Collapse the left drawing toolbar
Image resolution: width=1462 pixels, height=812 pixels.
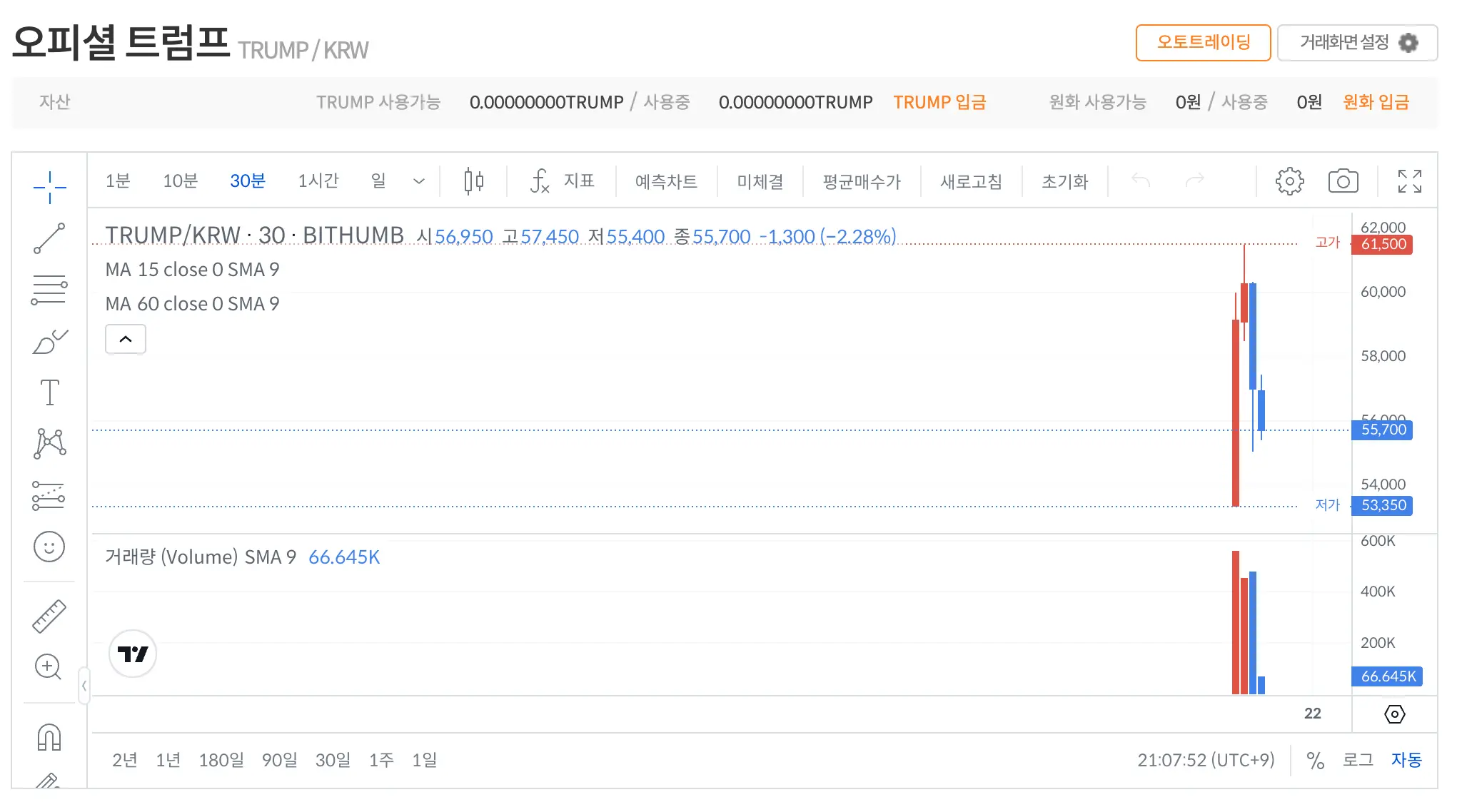pyautogui.click(x=84, y=686)
